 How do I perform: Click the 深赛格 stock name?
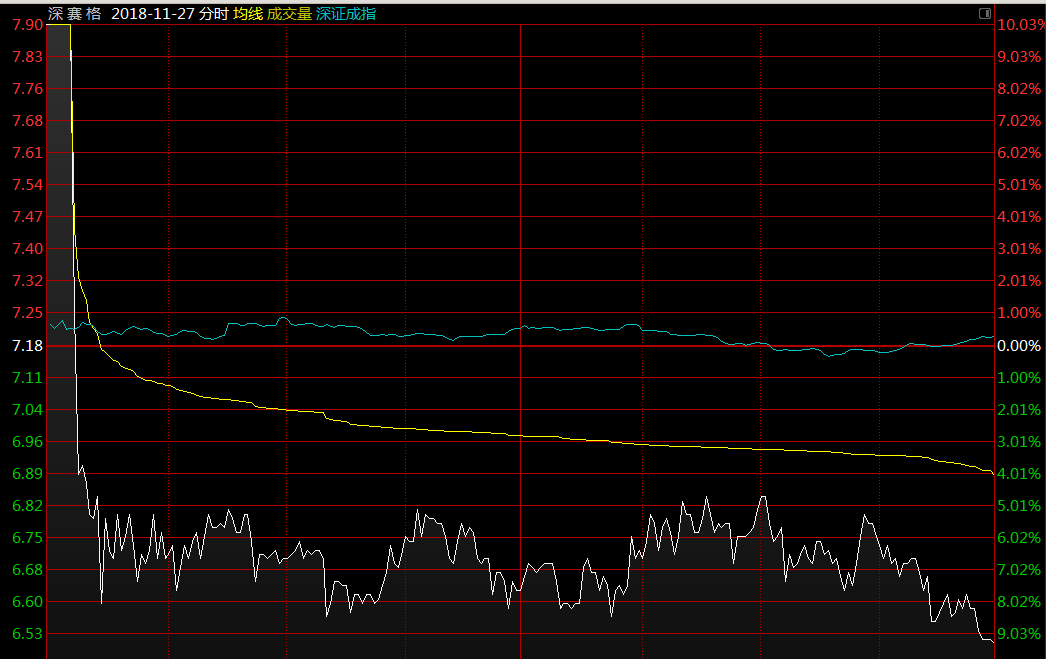(75, 14)
